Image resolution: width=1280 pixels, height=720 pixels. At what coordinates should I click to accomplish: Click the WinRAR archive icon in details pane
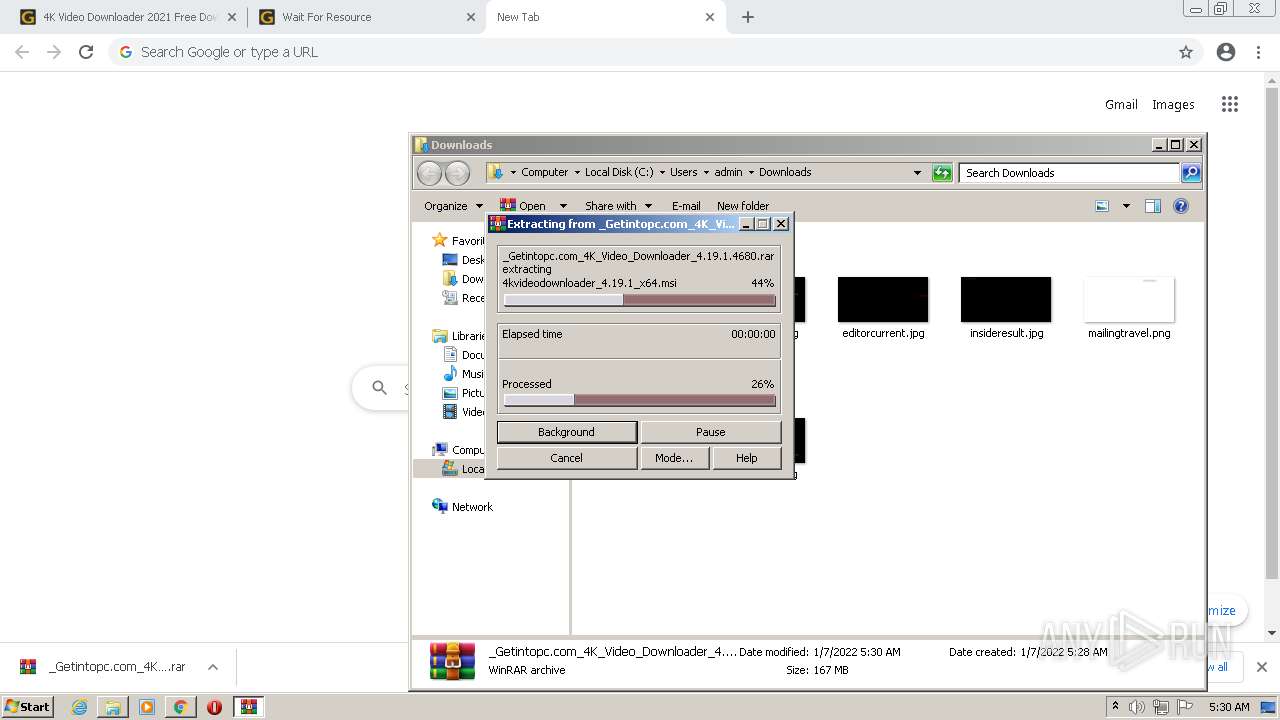(452, 661)
